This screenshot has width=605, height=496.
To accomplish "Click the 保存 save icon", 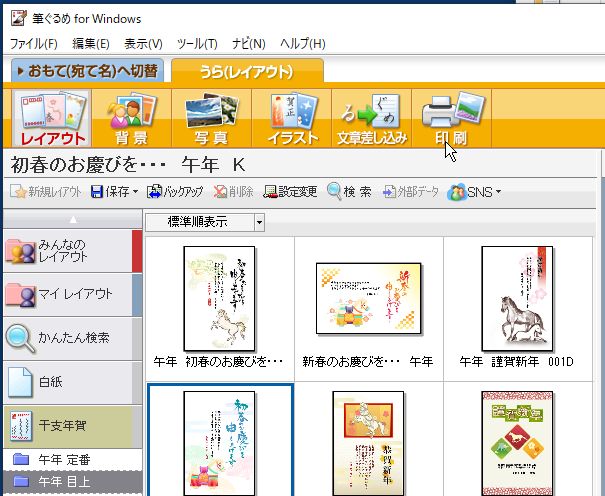I will click(x=96, y=192).
